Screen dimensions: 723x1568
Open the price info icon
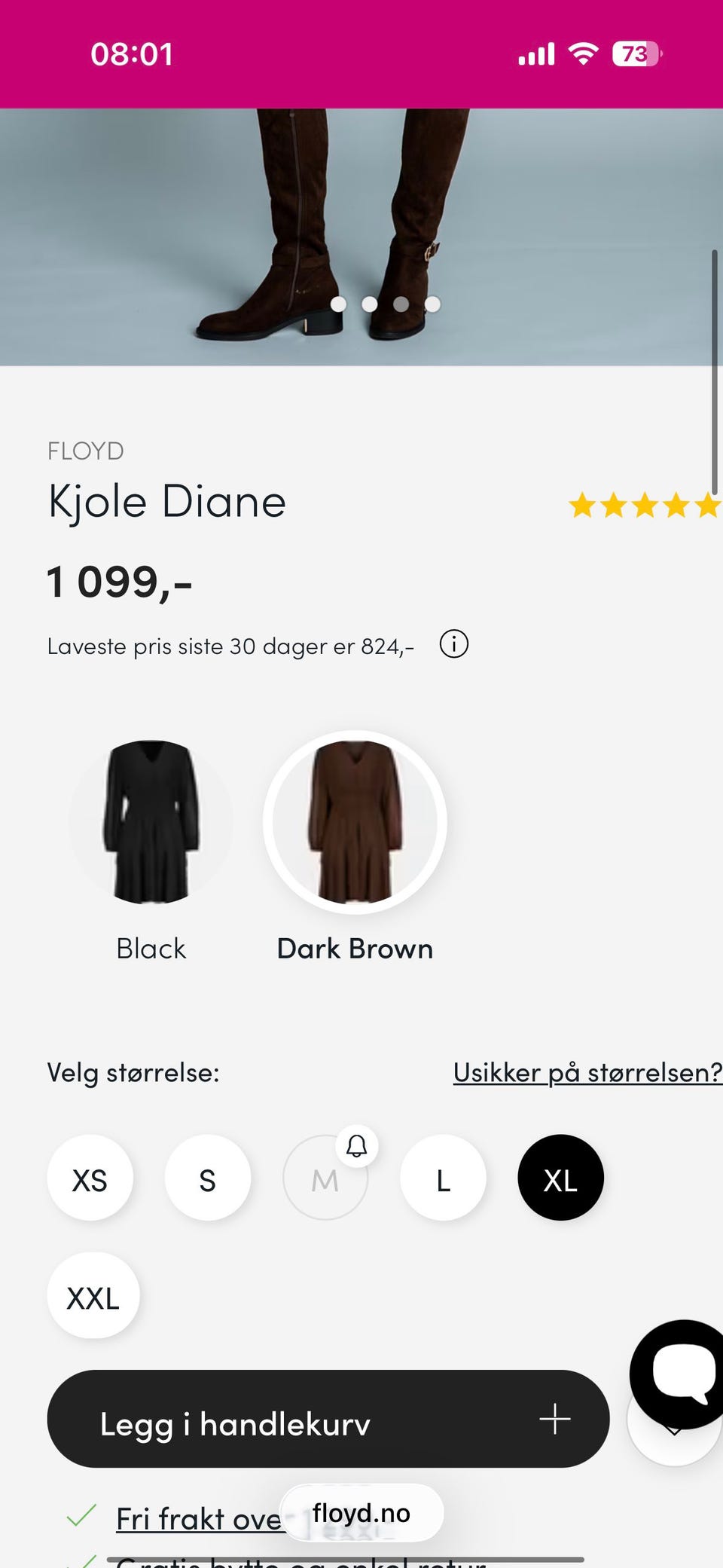(x=454, y=644)
